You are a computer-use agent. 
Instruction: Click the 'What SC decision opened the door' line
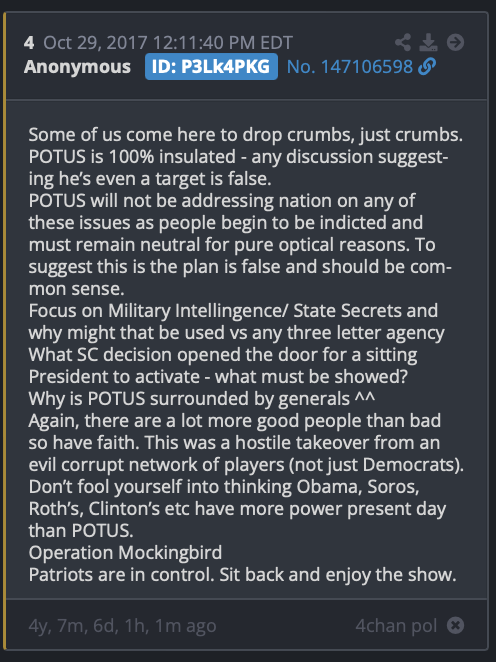coord(223,355)
